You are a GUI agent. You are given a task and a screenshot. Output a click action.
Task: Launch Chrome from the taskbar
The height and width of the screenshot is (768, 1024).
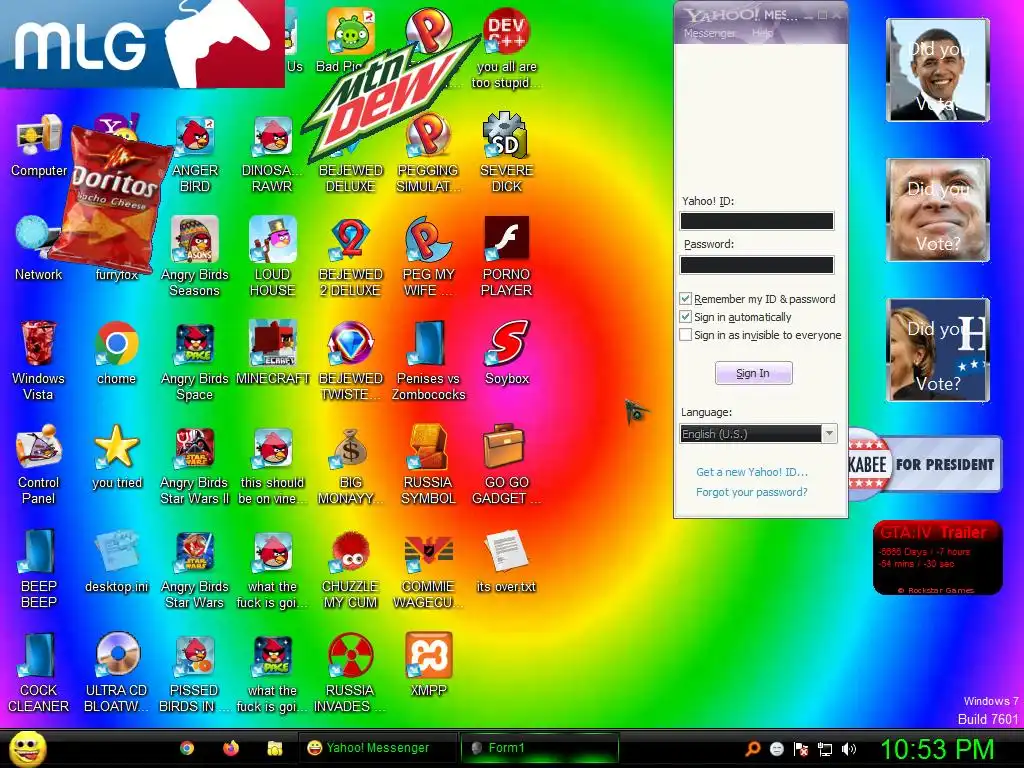[x=187, y=748]
